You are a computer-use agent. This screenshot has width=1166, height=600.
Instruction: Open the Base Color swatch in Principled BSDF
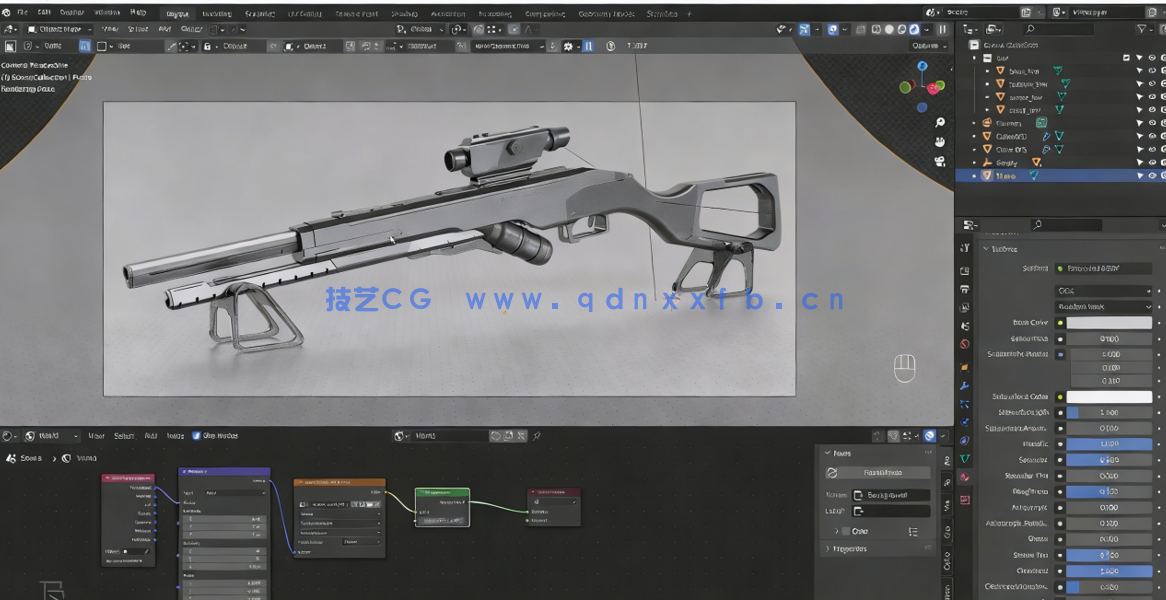(1108, 323)
